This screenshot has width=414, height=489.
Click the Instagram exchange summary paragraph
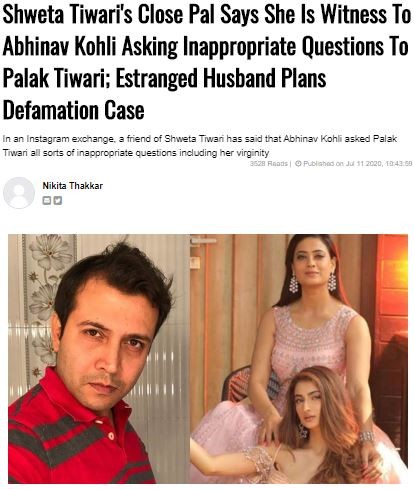click(x=200, y=146)
